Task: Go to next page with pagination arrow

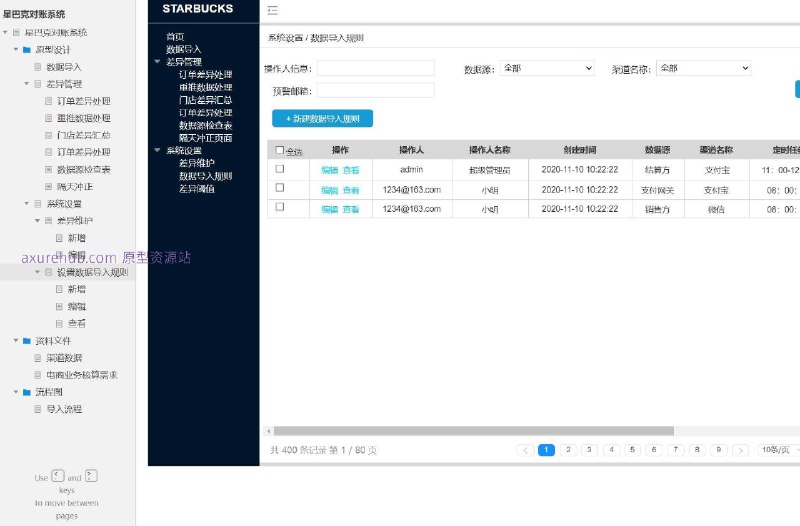Action: pos(740,450)
